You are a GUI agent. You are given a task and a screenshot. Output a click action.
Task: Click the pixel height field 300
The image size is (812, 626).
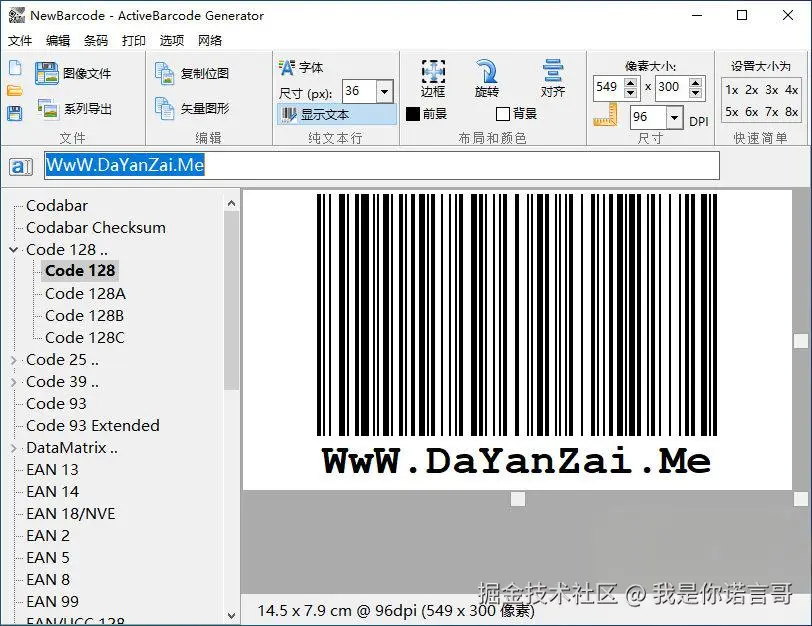672,87
